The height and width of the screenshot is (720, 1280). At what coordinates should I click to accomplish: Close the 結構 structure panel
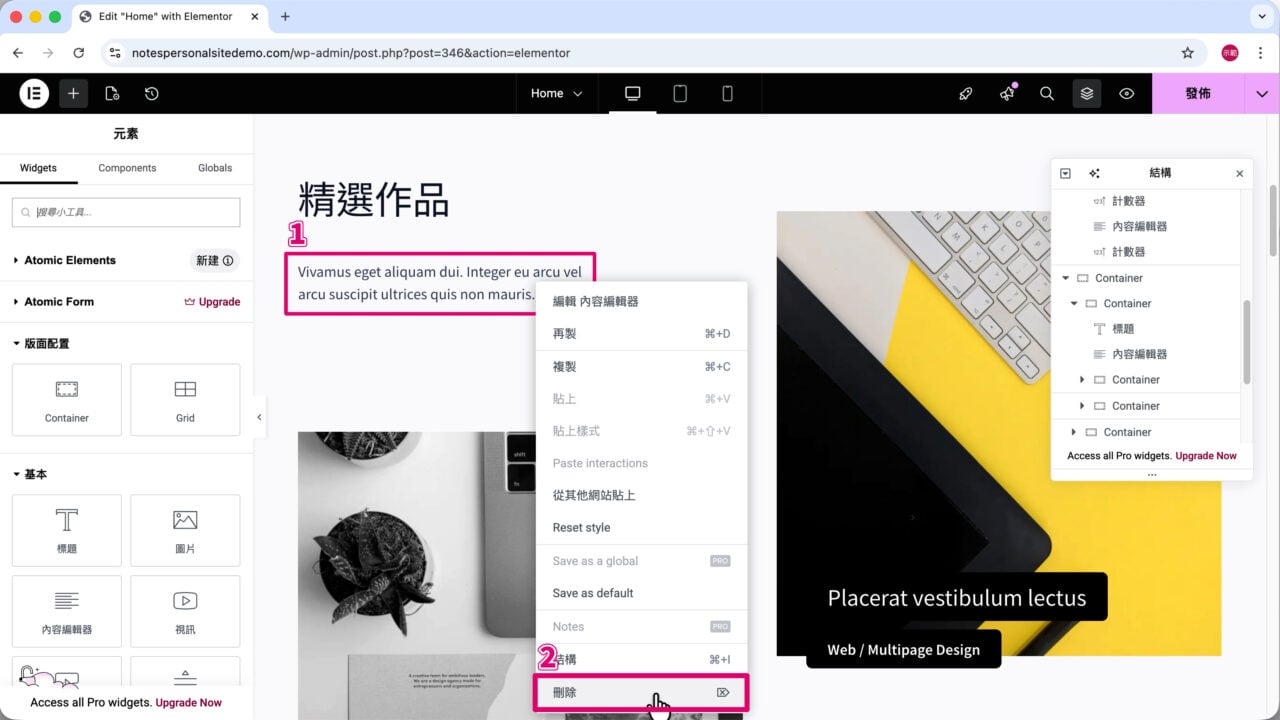[1239, 173]
